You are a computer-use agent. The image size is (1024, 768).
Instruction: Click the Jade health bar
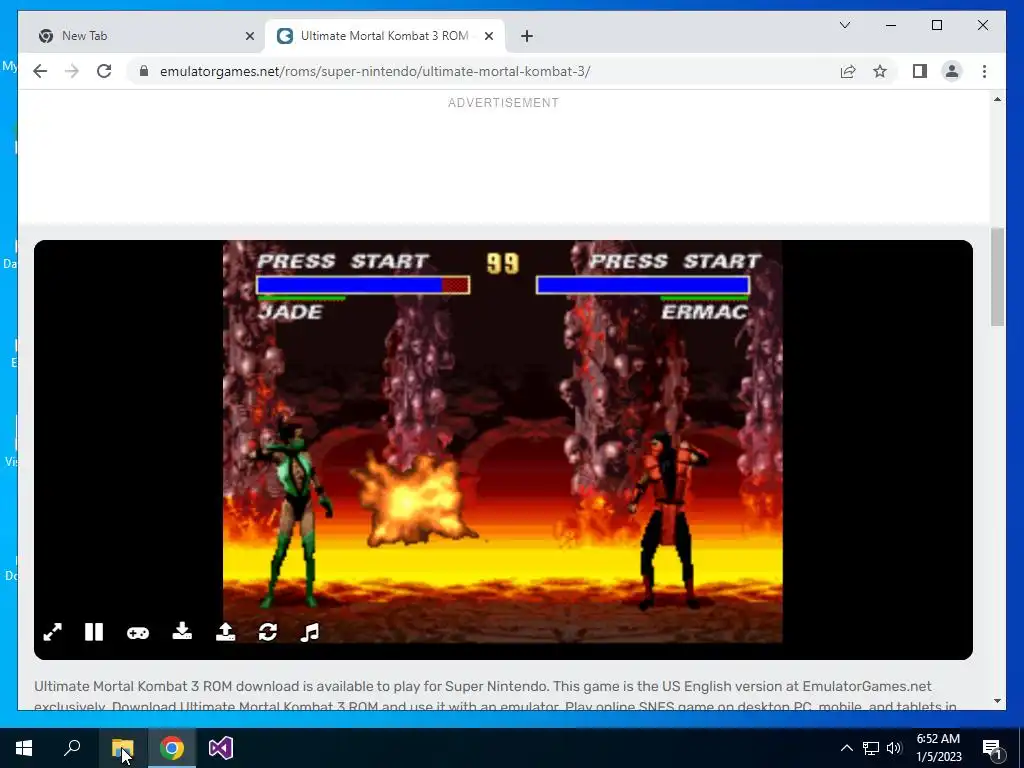(363, 285)
